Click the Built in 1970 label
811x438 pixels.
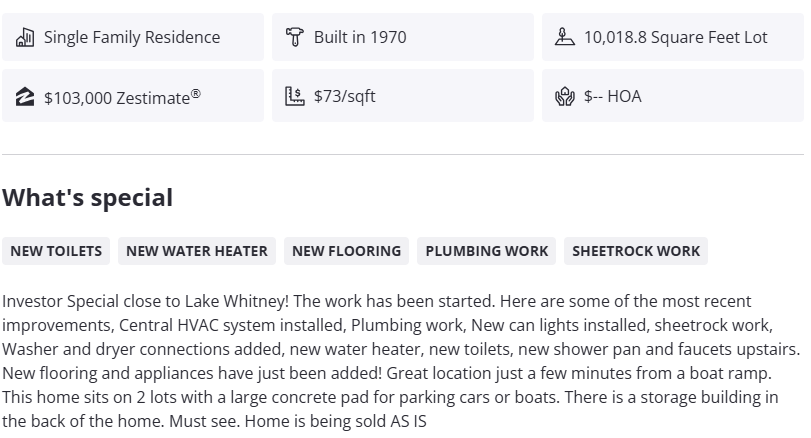[x=360, y=38]
